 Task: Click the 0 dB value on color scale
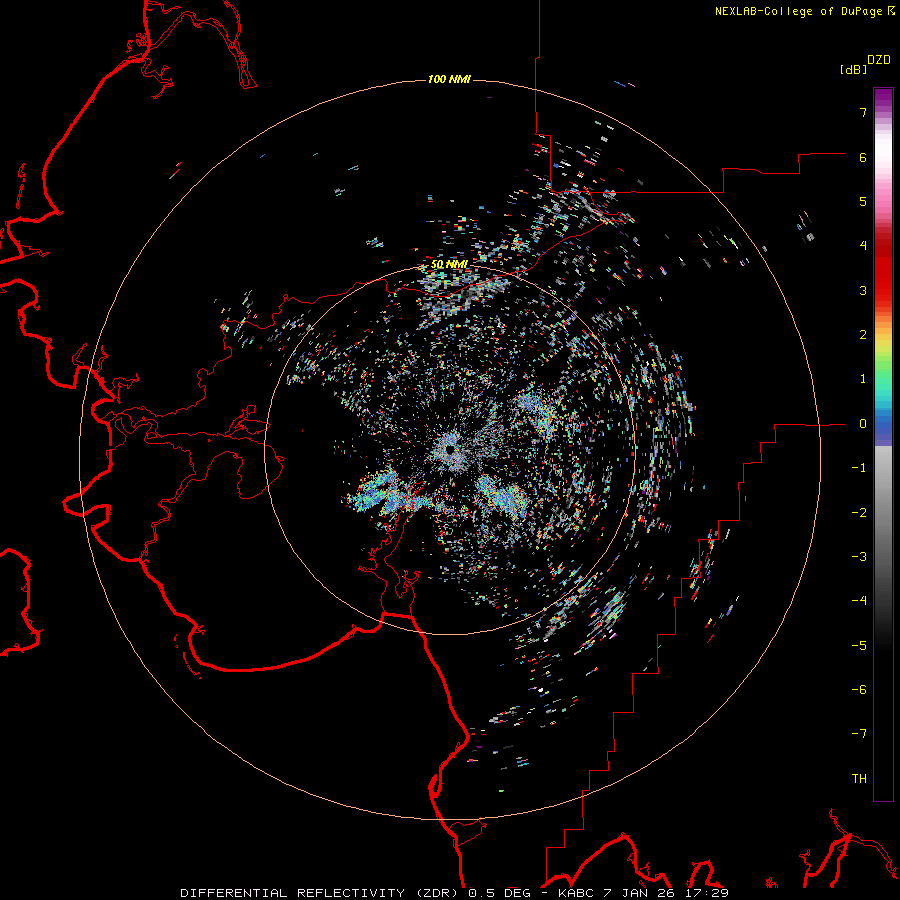pyautogui.click(x=863, y=424)
